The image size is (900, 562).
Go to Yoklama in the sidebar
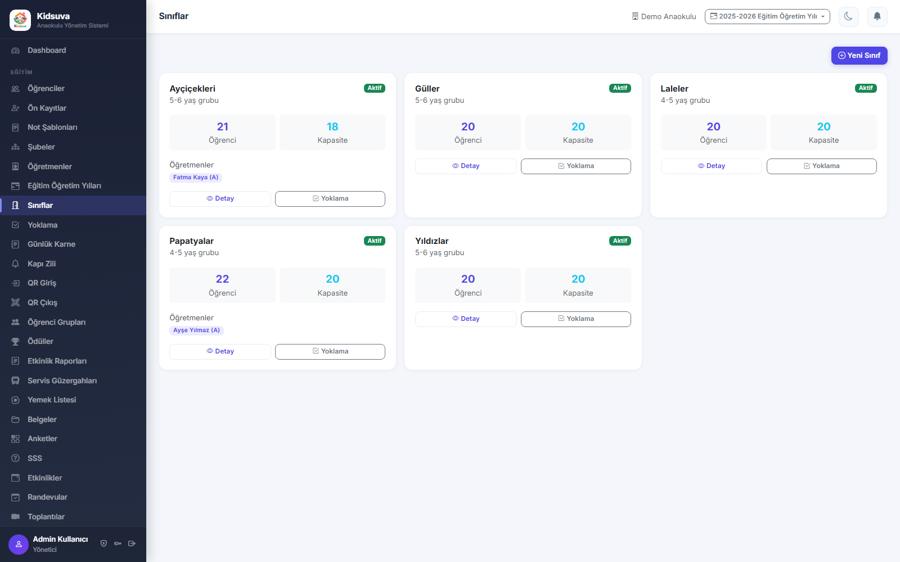[73, 225]
